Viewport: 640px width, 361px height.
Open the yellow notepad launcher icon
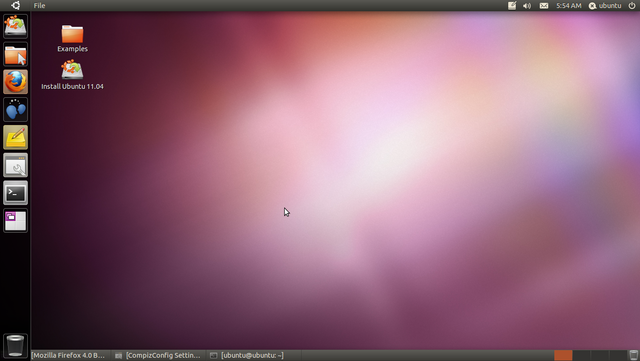click(16, 137)
